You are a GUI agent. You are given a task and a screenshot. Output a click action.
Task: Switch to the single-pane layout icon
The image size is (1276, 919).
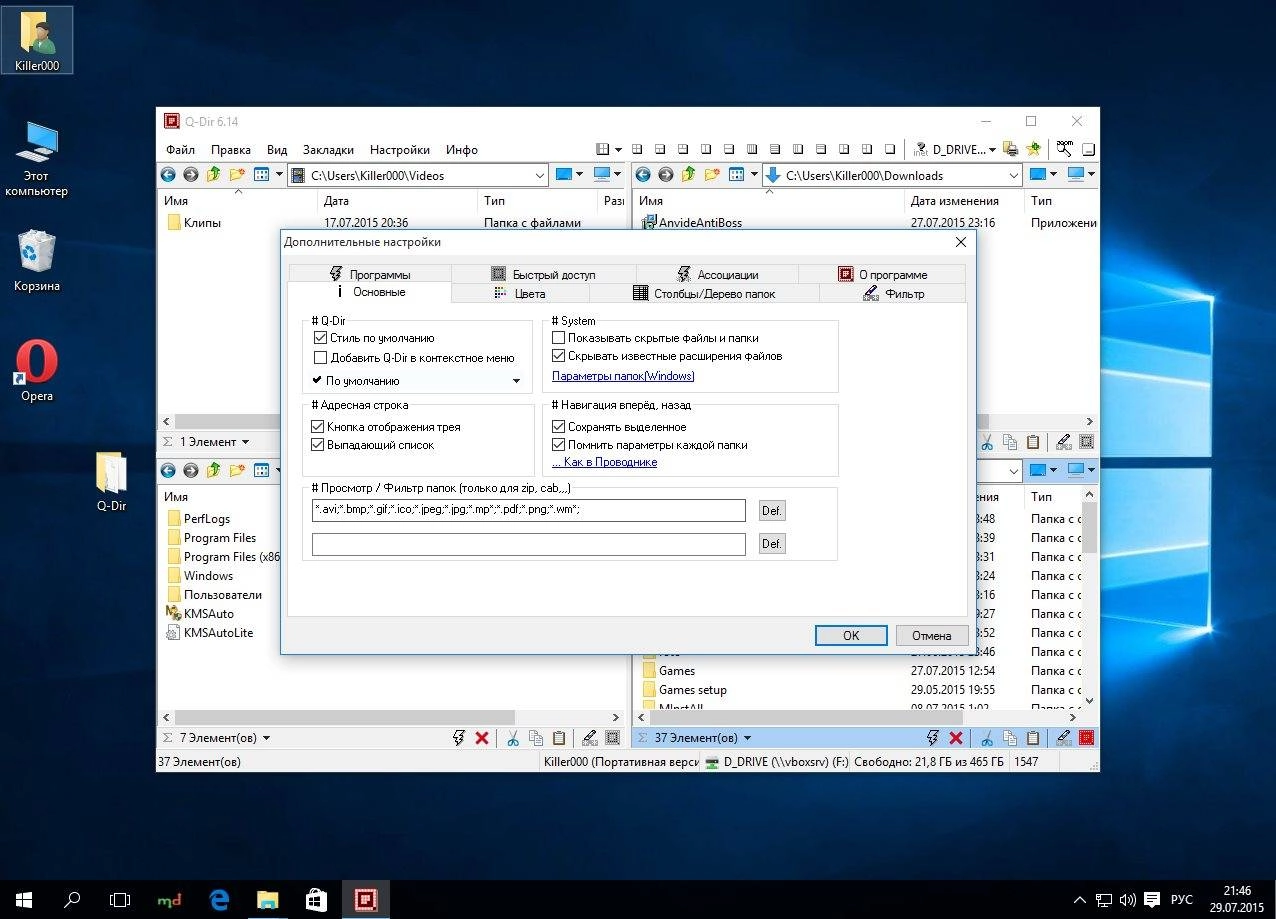coord(890,150)
